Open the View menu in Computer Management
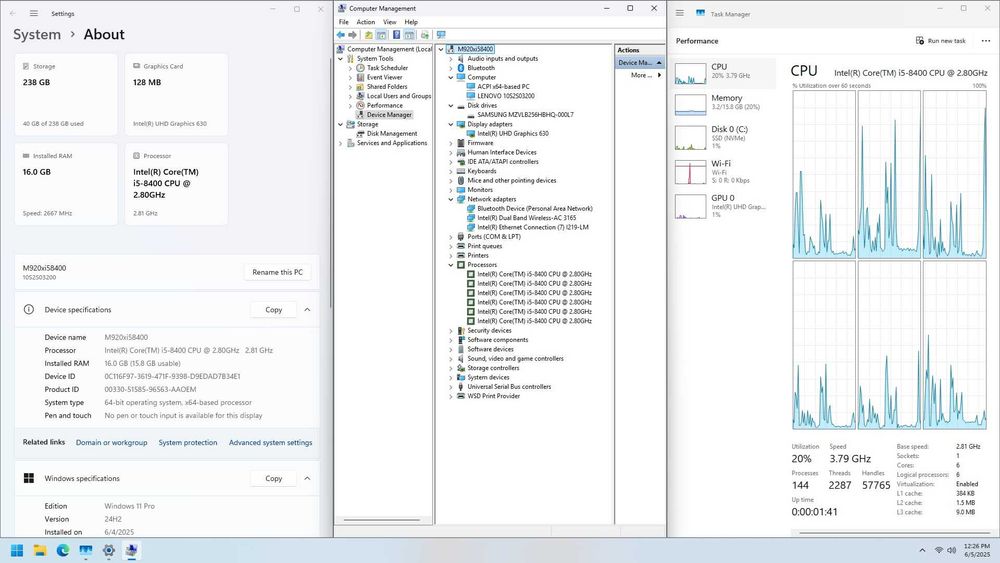Image resolution: width=1000 pixels, height=563 pixels. tap(390, 22)
